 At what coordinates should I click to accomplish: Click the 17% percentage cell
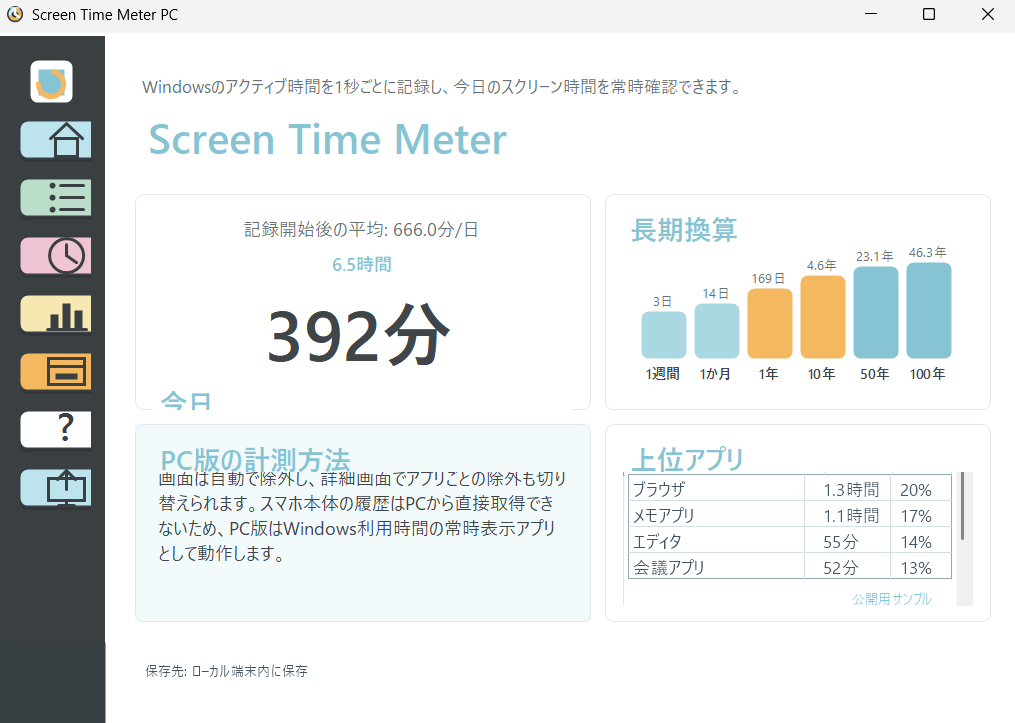point(920,515)
